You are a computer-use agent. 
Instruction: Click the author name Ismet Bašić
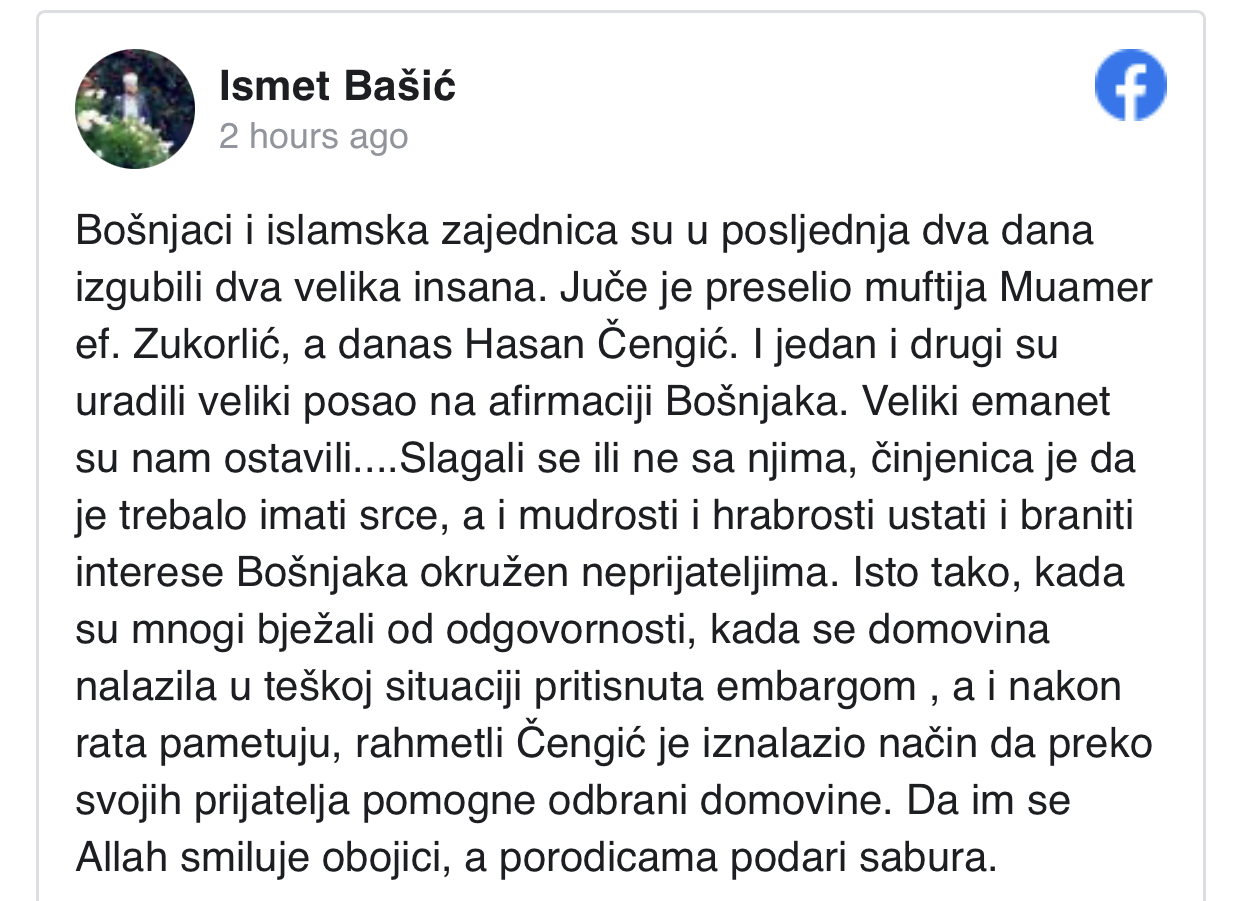337,88
